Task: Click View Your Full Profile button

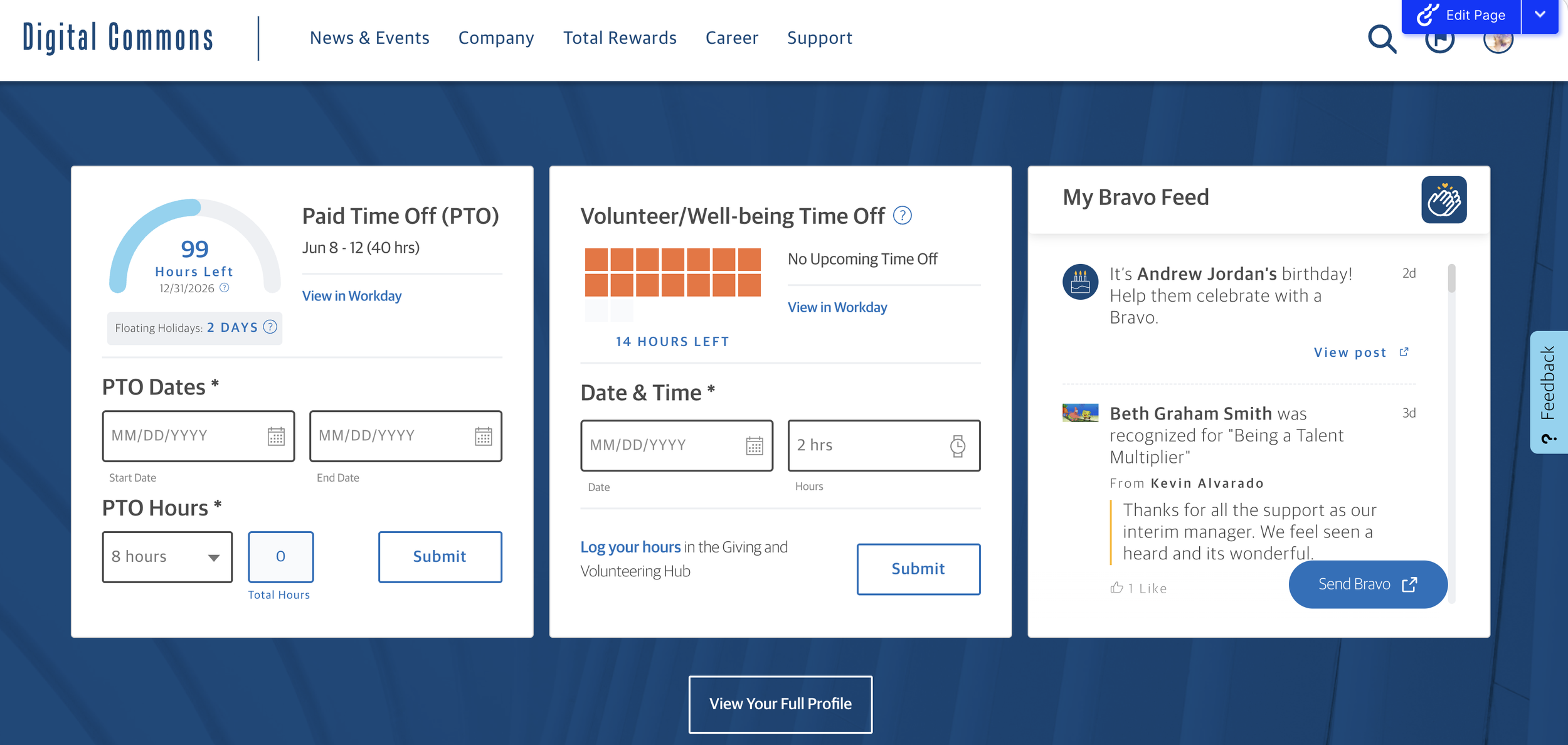Action: point(780,704)
